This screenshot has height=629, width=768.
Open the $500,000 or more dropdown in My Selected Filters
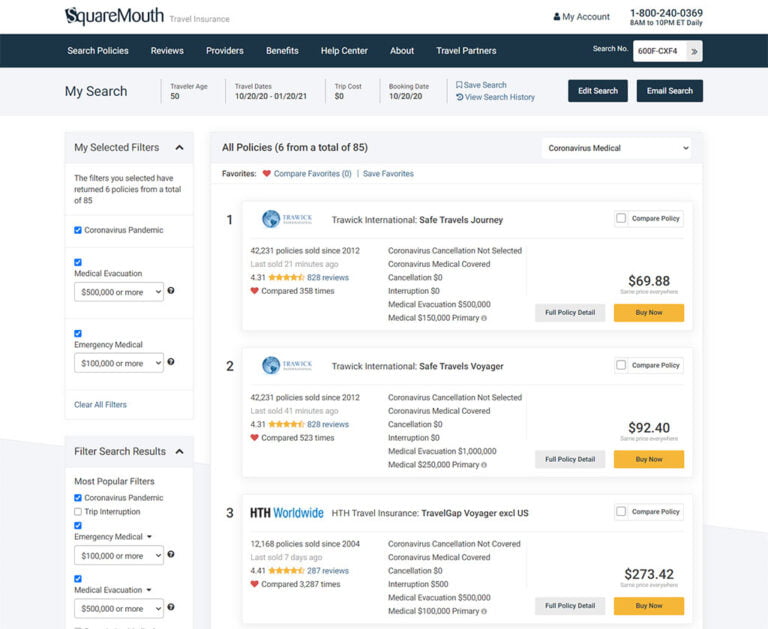click(x=119, y=292)
